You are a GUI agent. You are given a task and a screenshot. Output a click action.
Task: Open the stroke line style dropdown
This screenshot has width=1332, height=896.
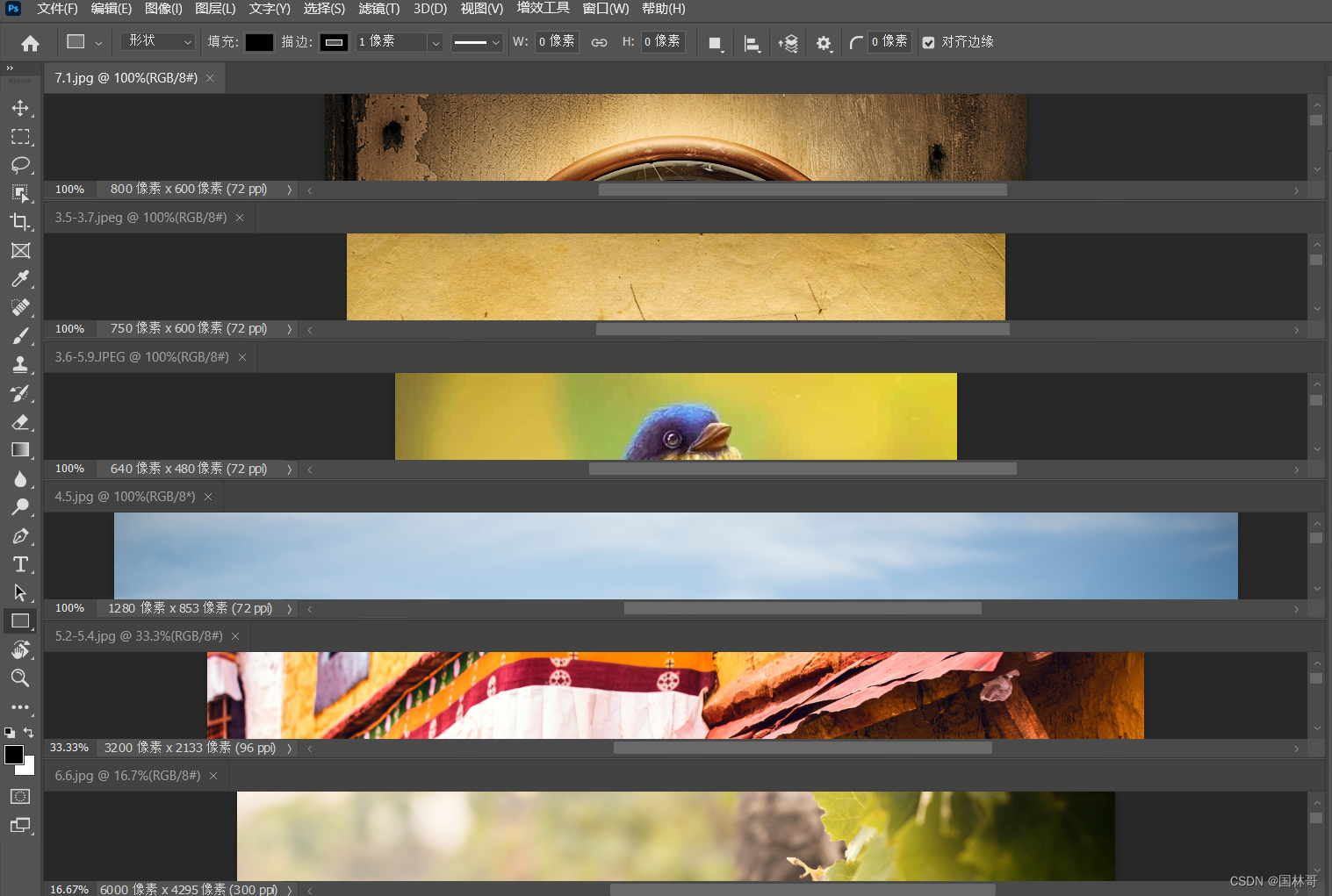(x=477, y=42)
